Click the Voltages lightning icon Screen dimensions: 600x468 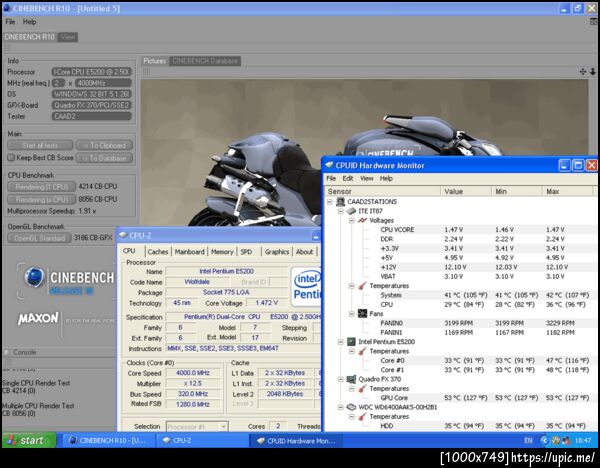362,220
